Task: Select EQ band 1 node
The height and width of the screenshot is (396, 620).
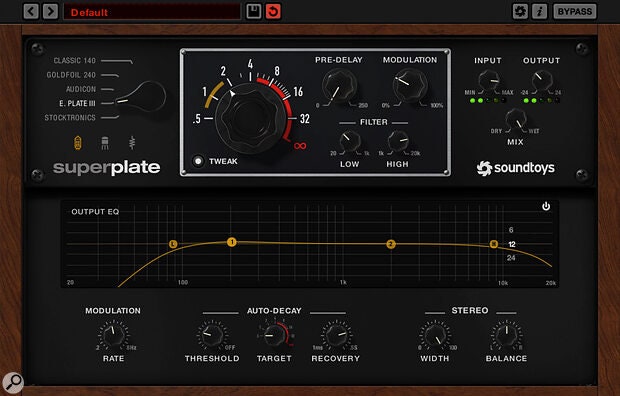Action: (x=232, y=242)
